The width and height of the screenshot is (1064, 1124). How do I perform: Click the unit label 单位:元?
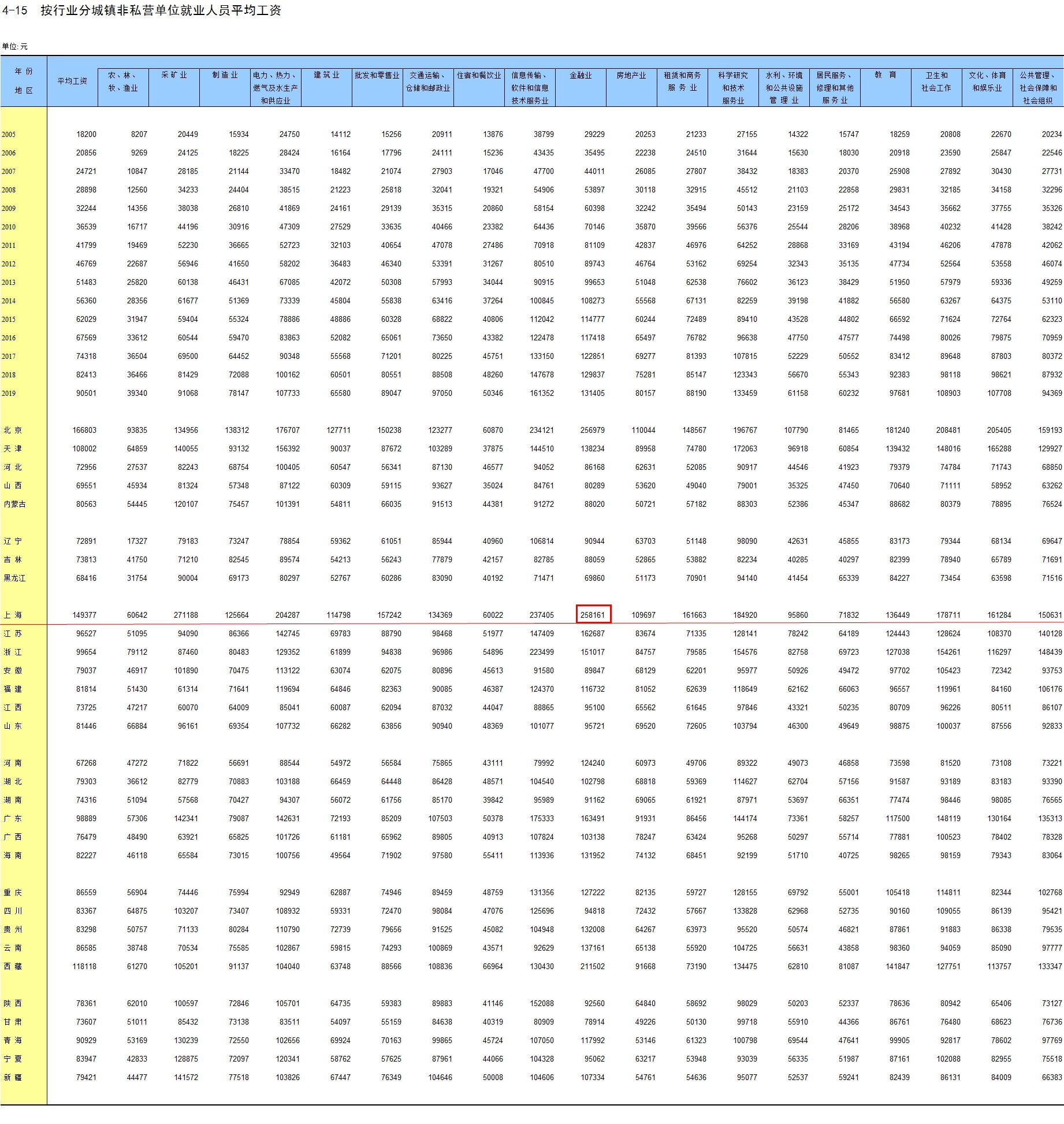click(14, 46)
